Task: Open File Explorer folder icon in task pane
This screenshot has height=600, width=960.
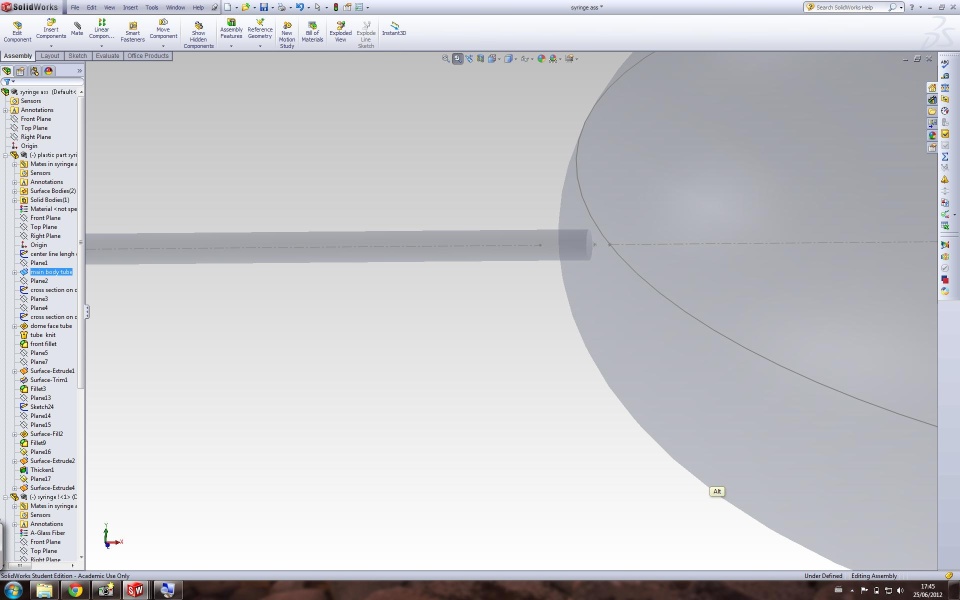Action: tap(932, 111)
